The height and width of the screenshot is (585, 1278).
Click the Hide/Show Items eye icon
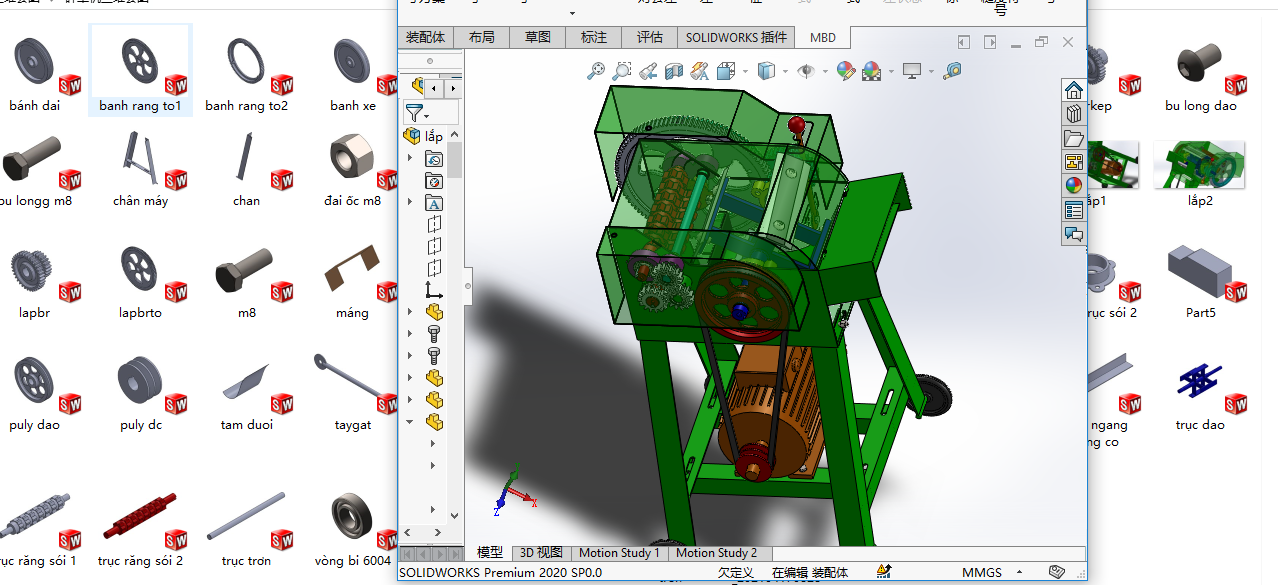(x=804, y=71)
